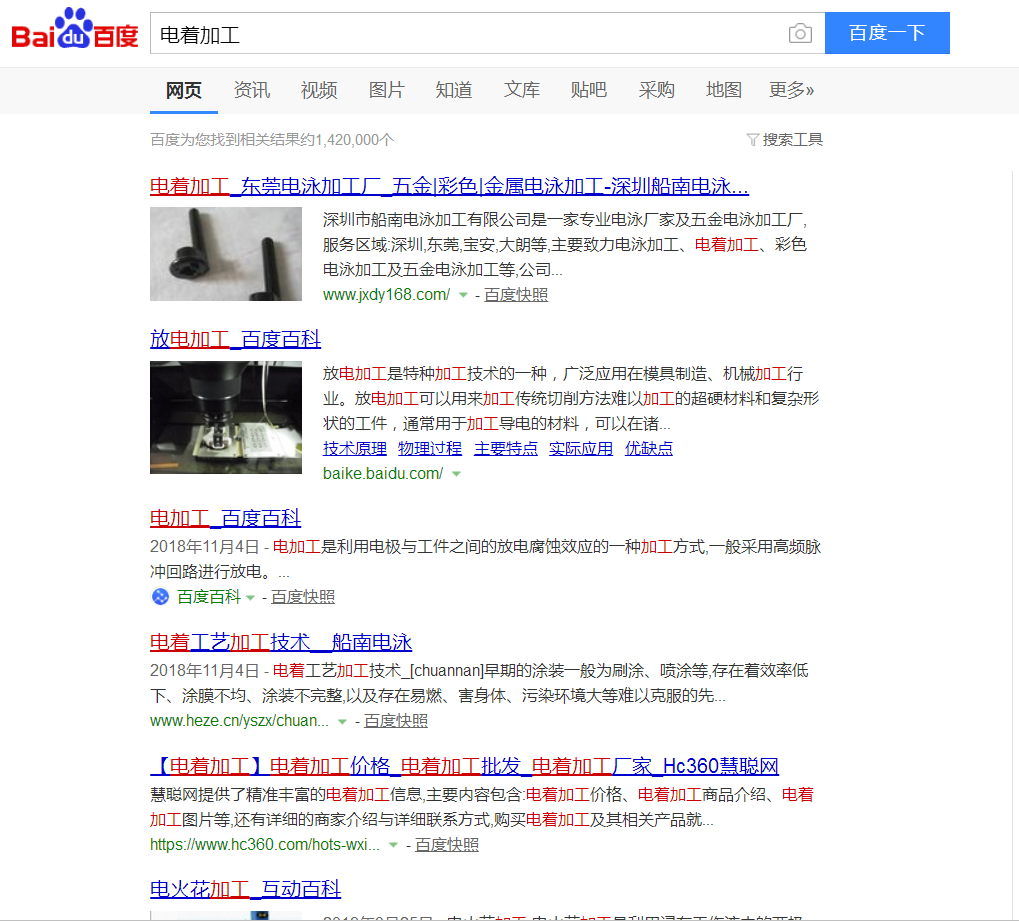Open the 采购 tab
This screenshot has width=1019, height=922.
(656, 90)
